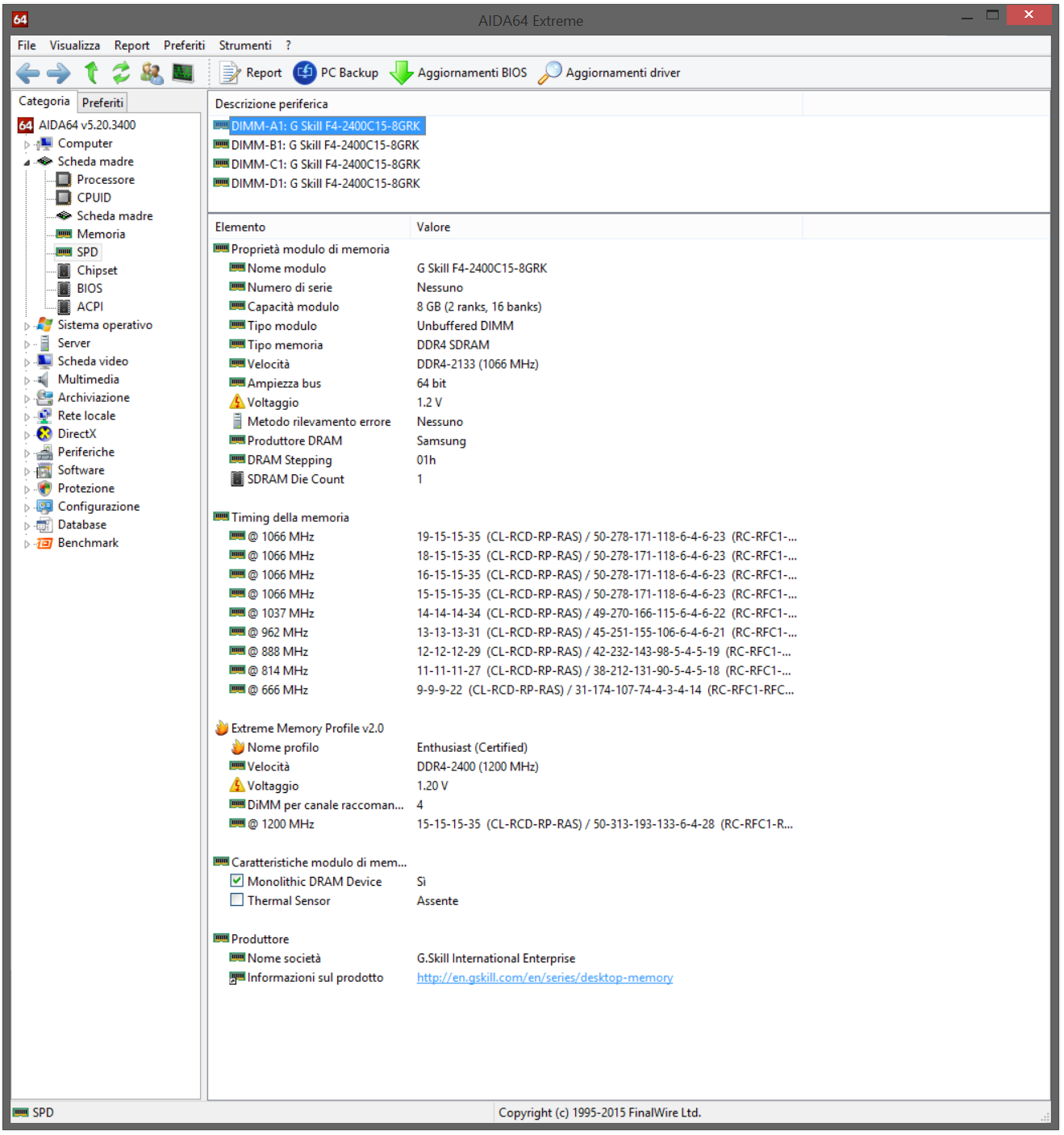Click the Software icon in tree
The height and width of the screenshot is (1135, 1064).
[x=44, y=470]
